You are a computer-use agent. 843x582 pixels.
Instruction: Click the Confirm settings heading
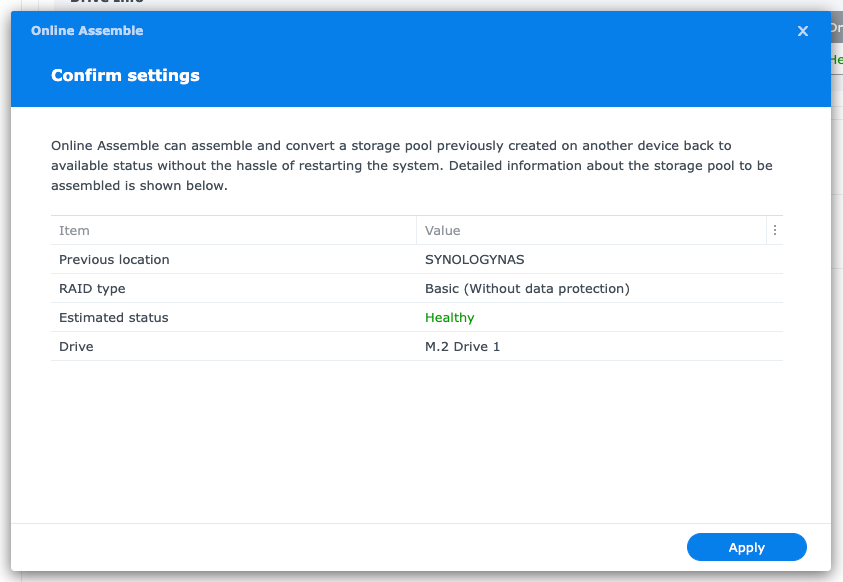125,75
